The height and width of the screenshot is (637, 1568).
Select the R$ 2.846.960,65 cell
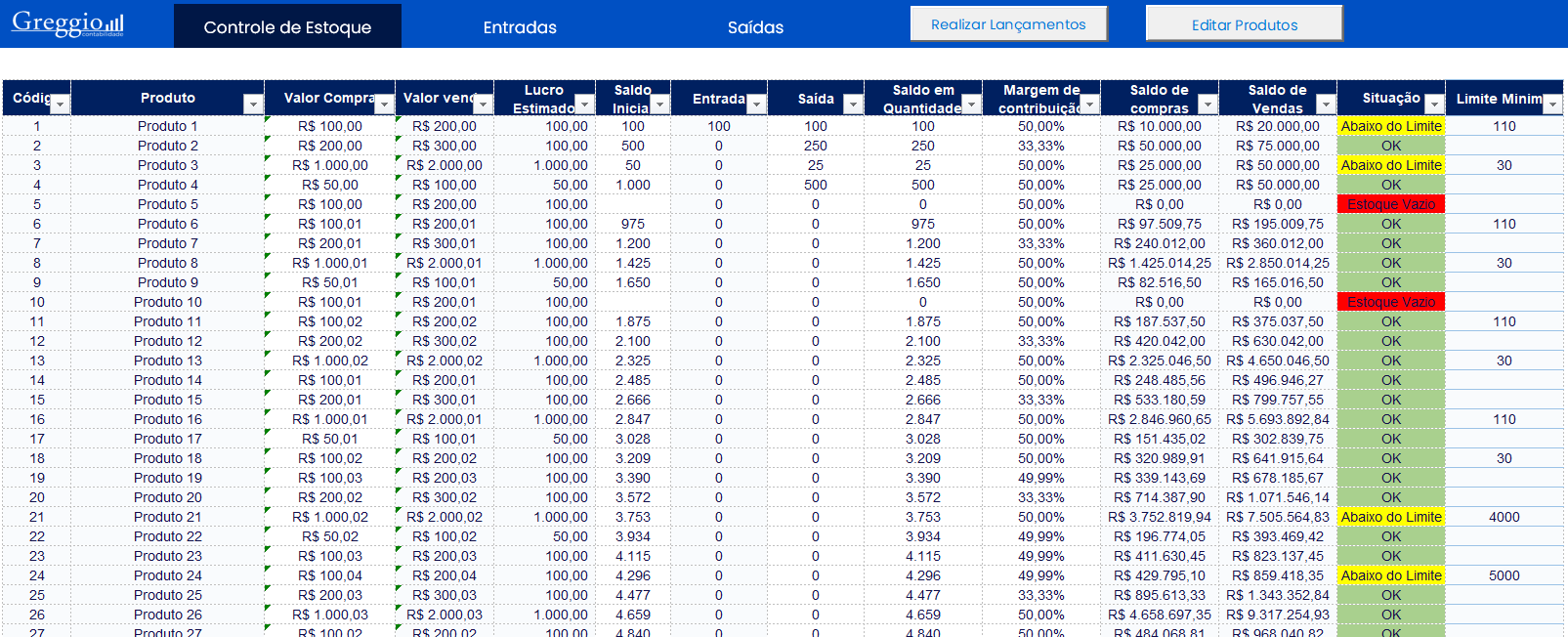(x=1160, y=419)
